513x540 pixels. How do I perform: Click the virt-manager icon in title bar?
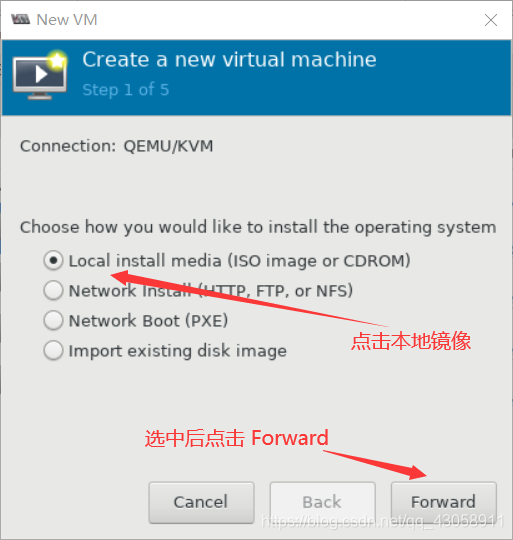21,19
